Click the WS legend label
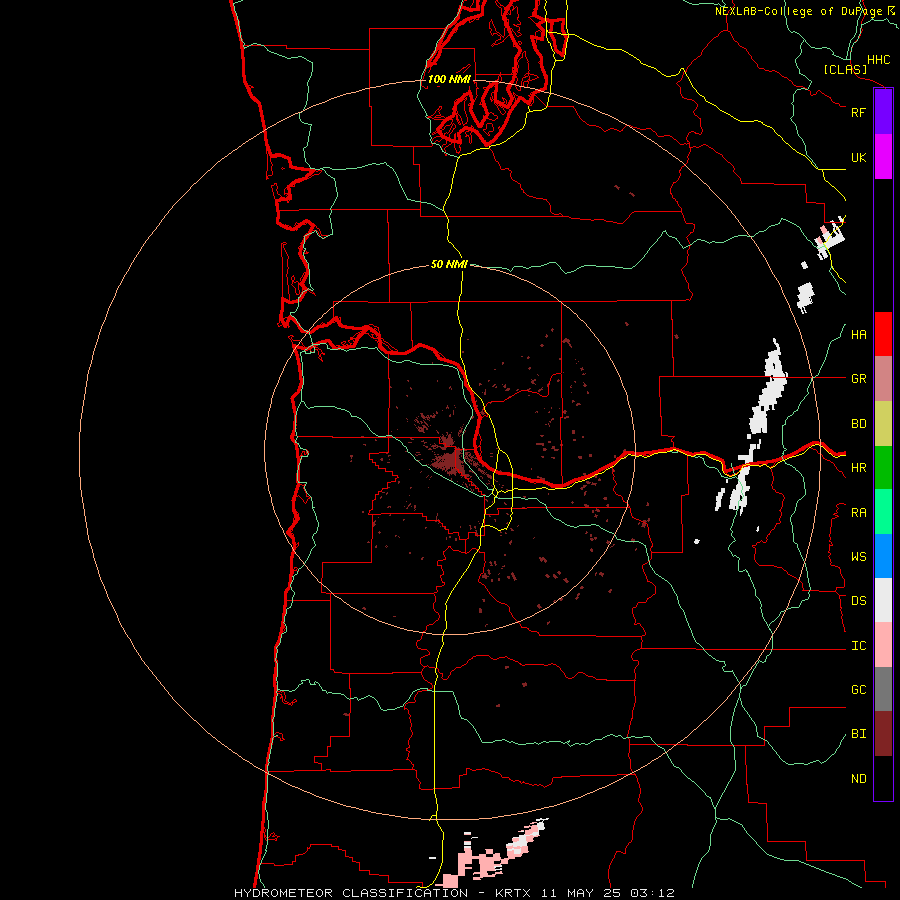Screen dimensions: 900x900 (x=858, y=556)
